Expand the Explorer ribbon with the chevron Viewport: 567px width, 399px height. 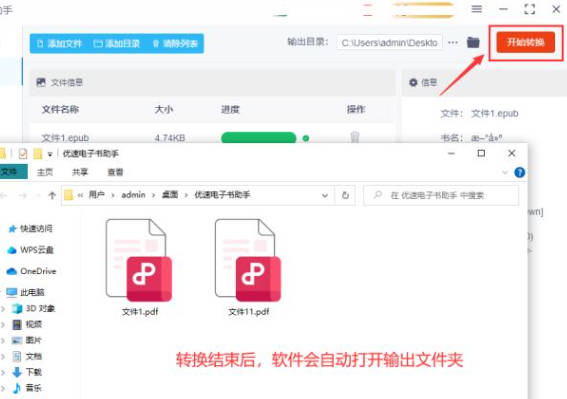click(x=505, y=173)
